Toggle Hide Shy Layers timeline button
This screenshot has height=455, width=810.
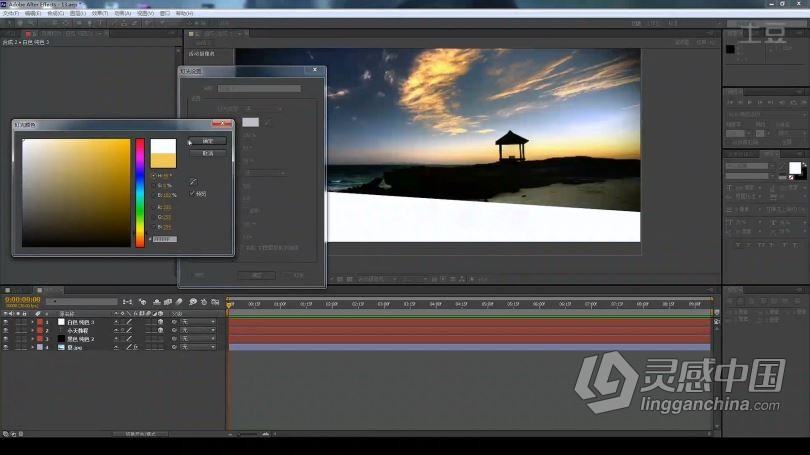pyautogui.click(x=157, y=302)
